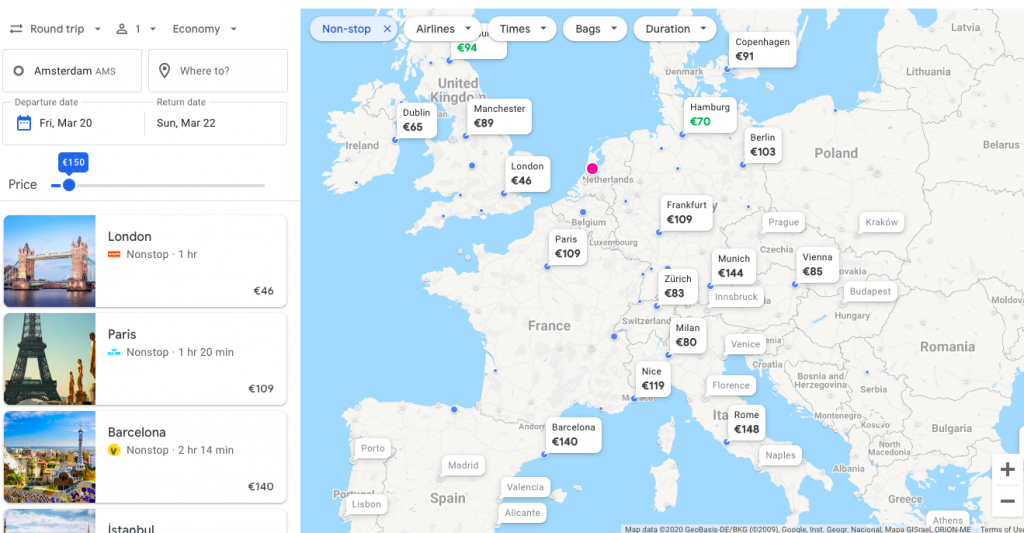The image size is (1024, 533).
Task: Click the Madrid map label
Action: coord(463,465)
